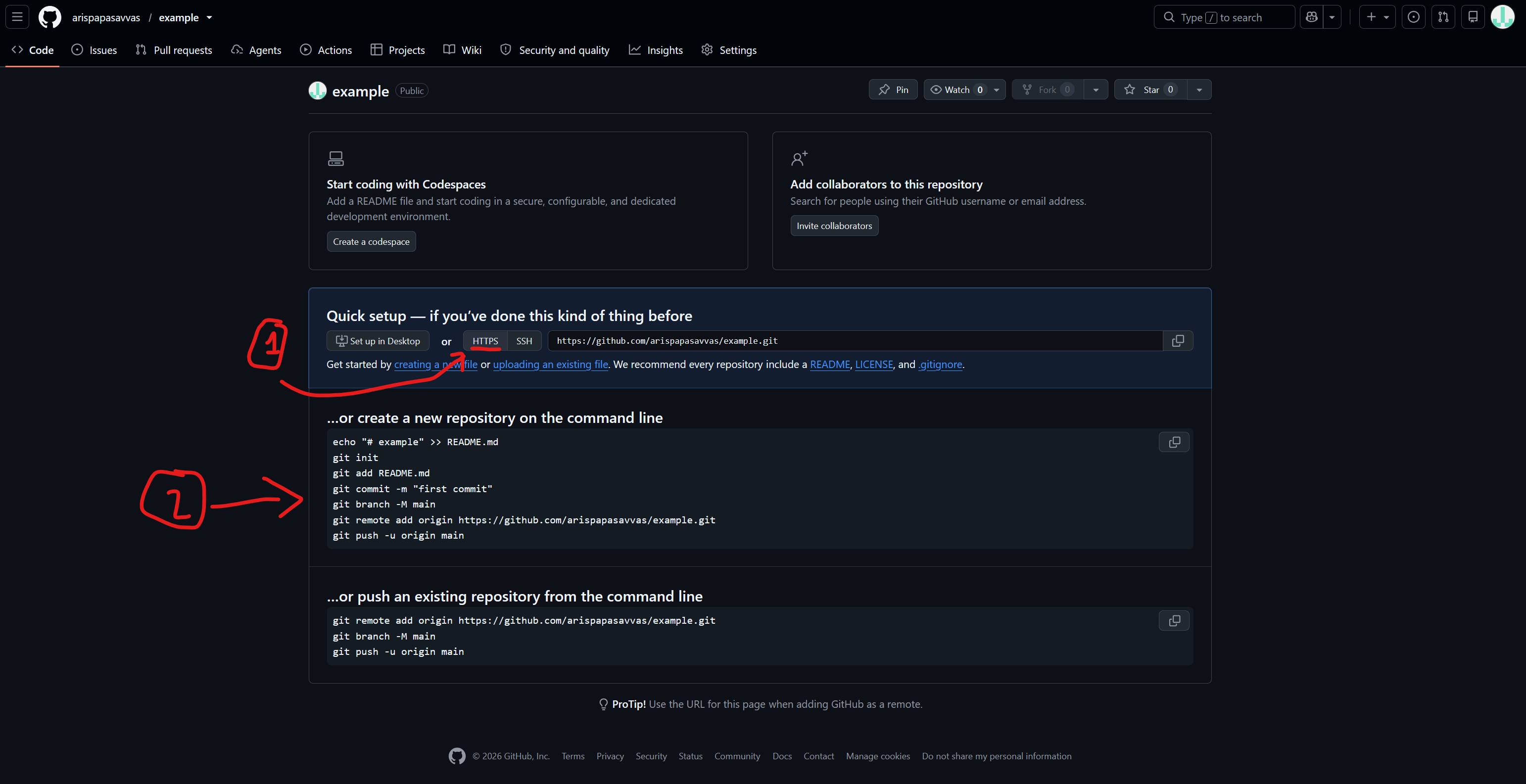Open the Terms footer link
Screen dimensions: 1526x784
tap(573, 756)
